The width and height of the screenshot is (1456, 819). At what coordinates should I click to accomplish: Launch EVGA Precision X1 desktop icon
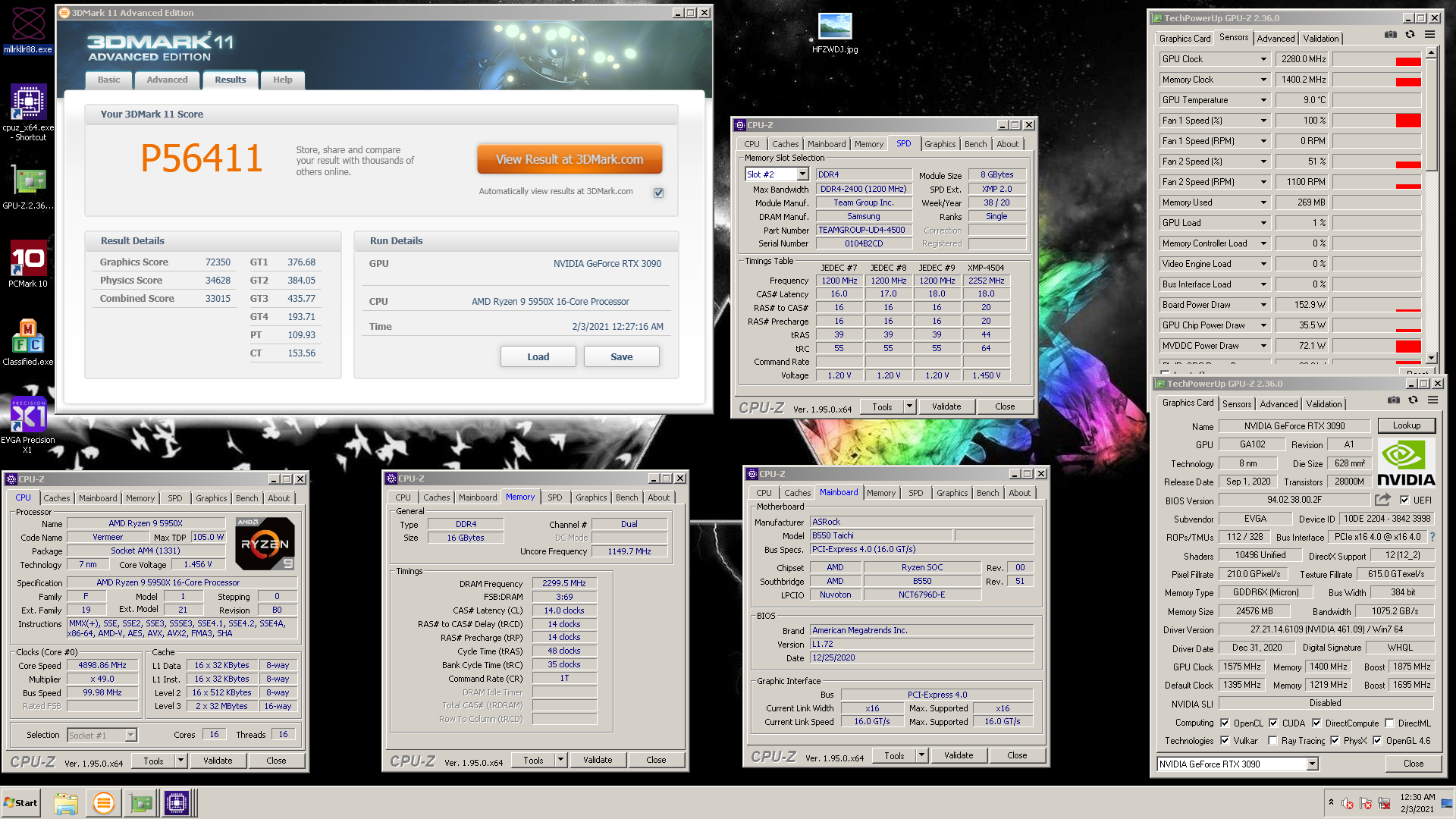pyautogui.click(x=28, y=425)
